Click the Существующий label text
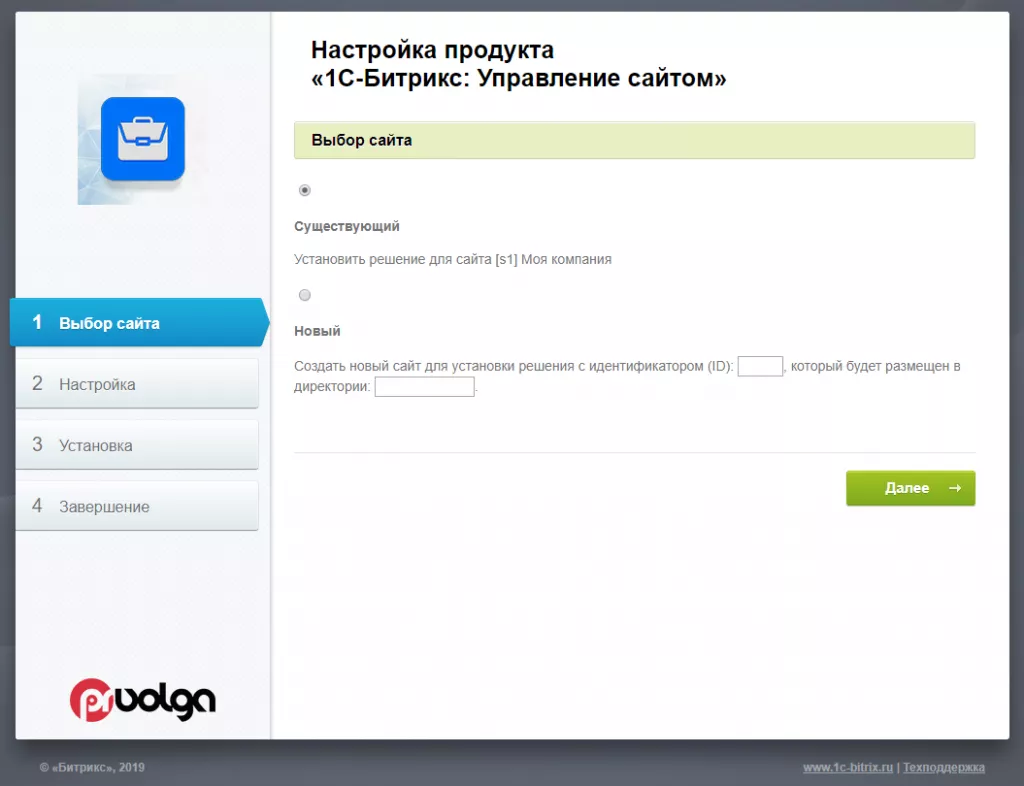 (347, 227)
